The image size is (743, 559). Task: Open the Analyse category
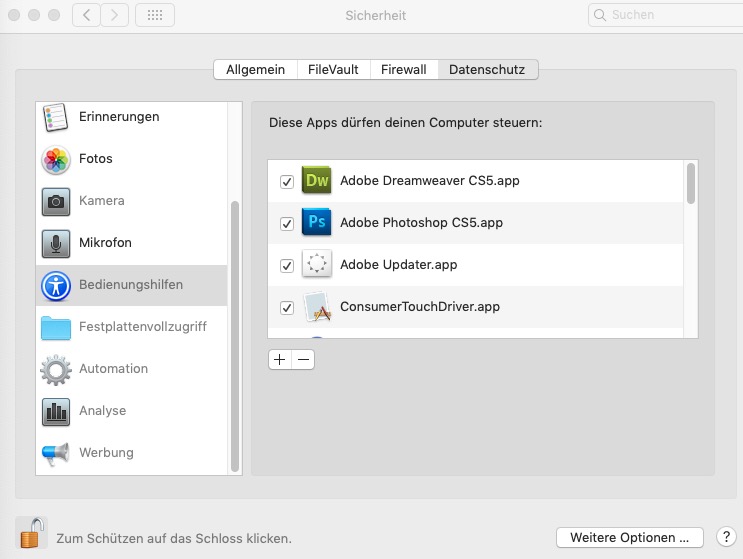click(132, 411)
